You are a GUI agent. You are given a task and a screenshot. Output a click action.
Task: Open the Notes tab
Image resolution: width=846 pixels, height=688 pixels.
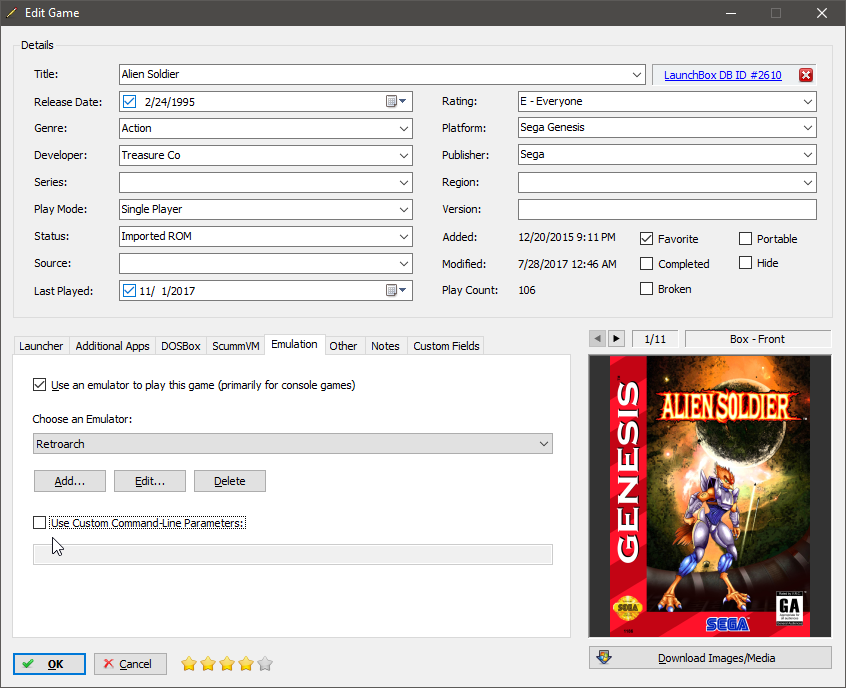pyautogui.click(x=385, y=346)
